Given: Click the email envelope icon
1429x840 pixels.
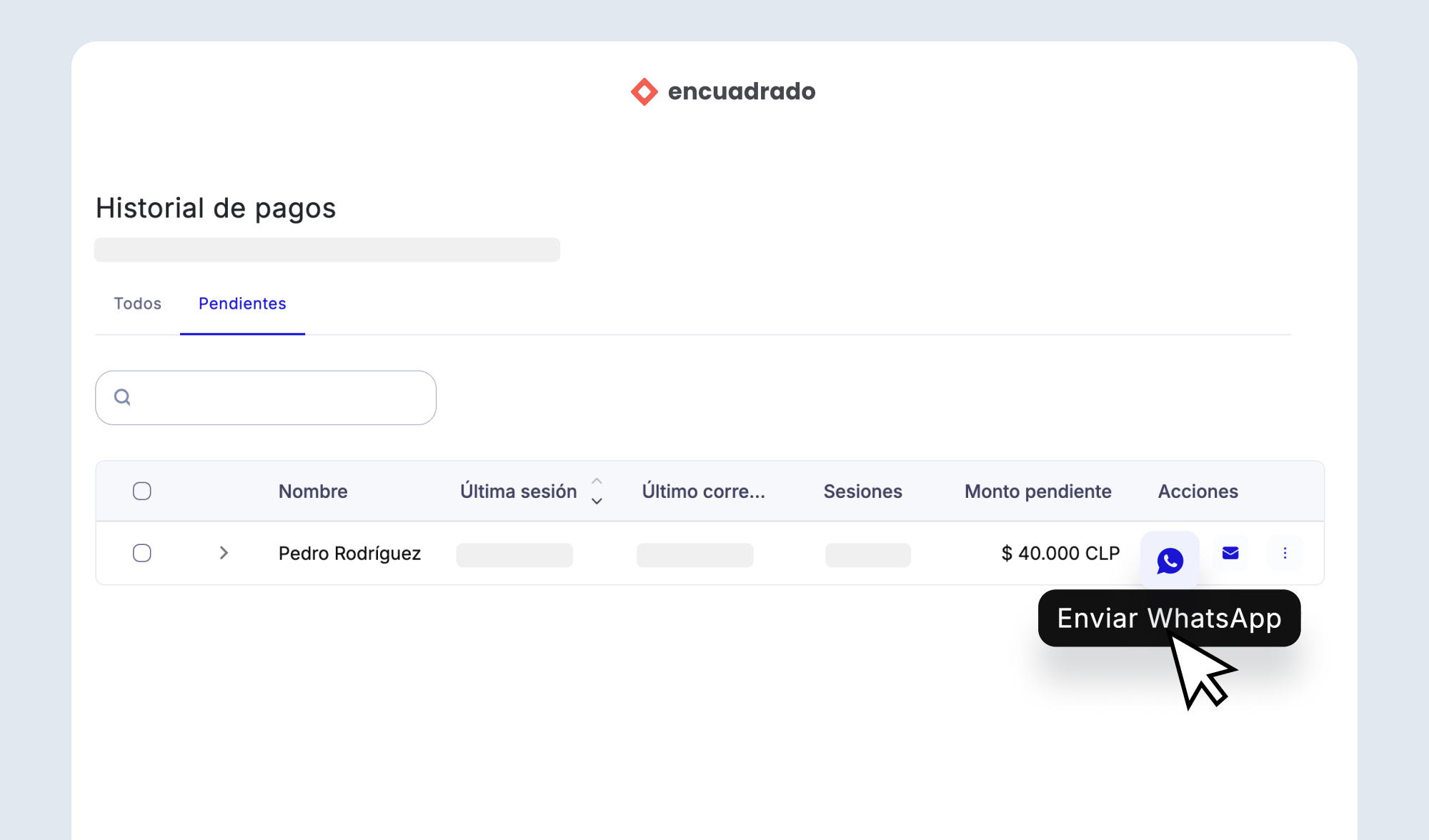Looking at the screenshot, I should tap(1230, 553).
